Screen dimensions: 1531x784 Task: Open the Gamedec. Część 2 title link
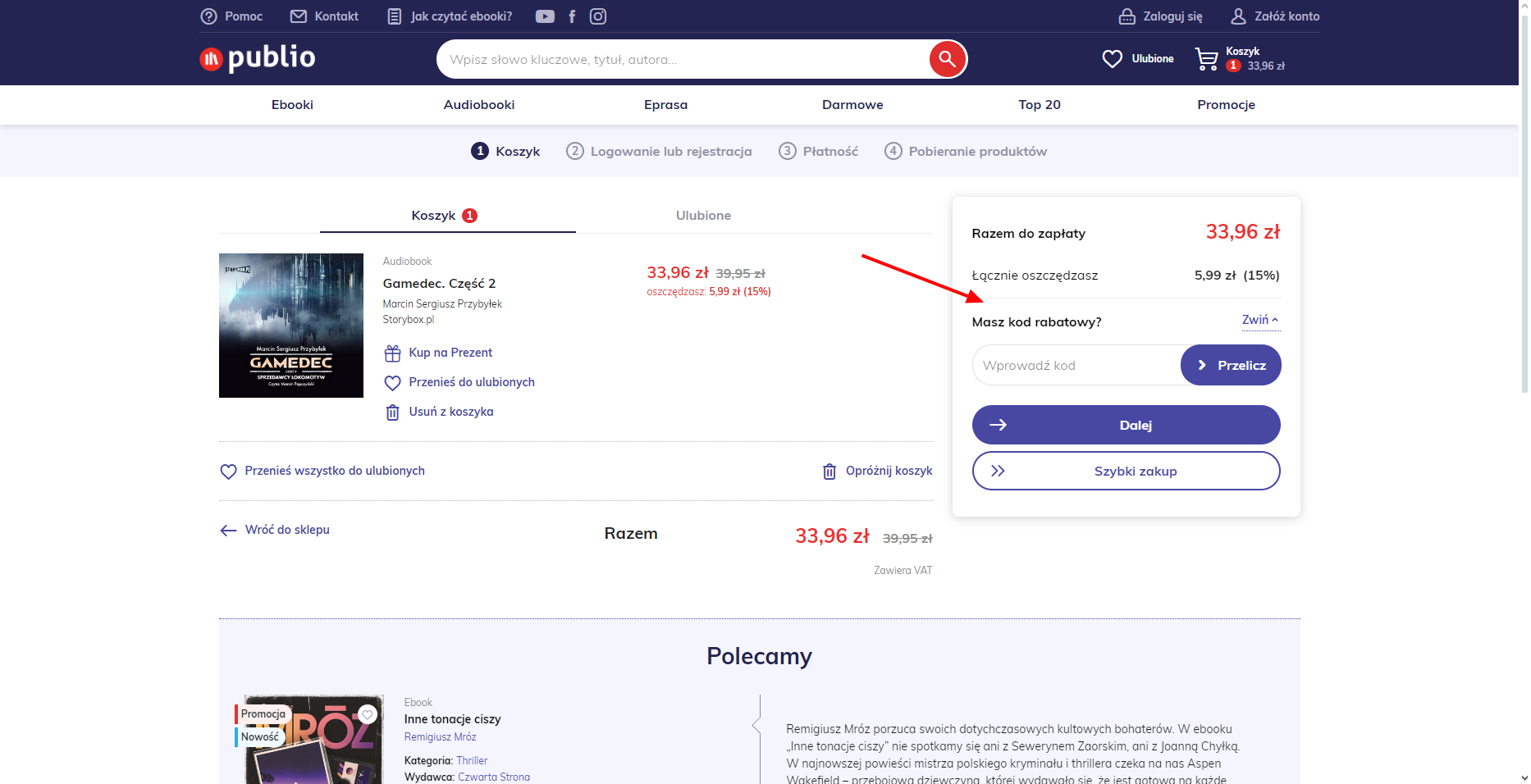[x=439, y=284]
